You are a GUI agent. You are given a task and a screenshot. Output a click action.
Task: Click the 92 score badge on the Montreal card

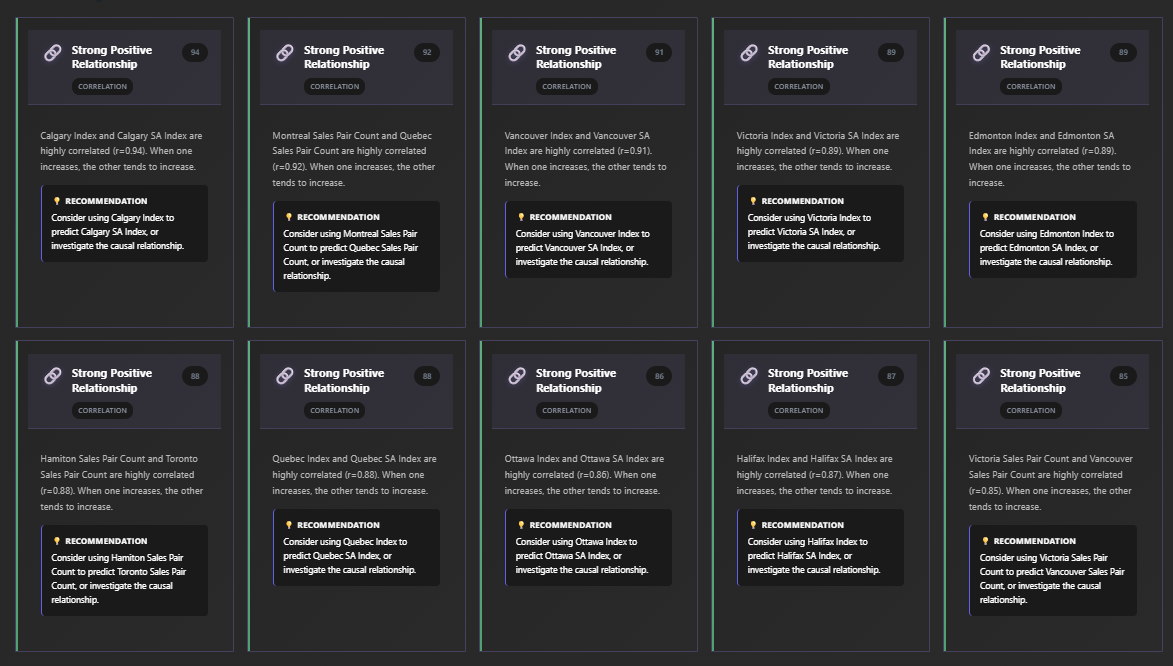point(427,52)
